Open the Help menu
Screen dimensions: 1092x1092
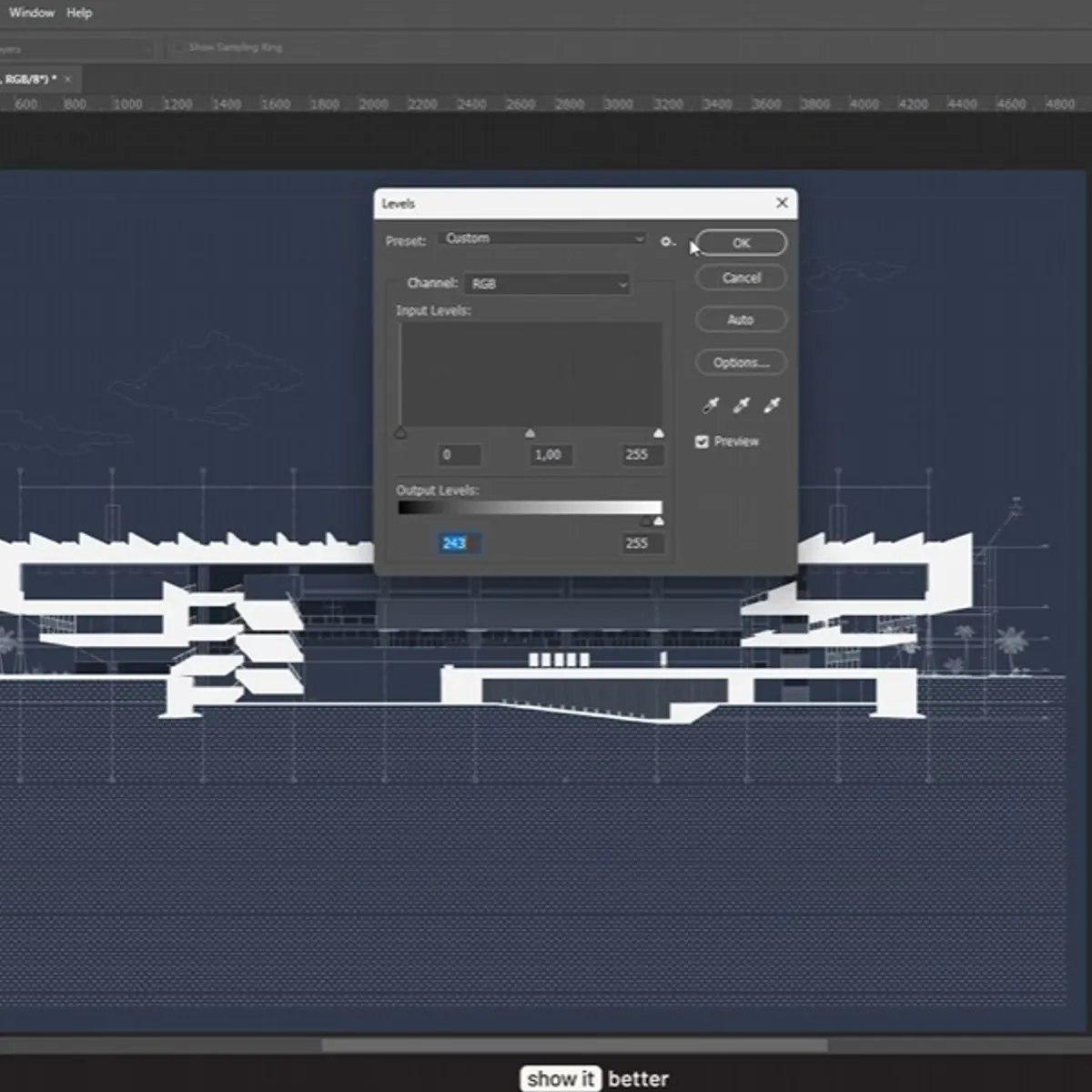click(79, 13)
